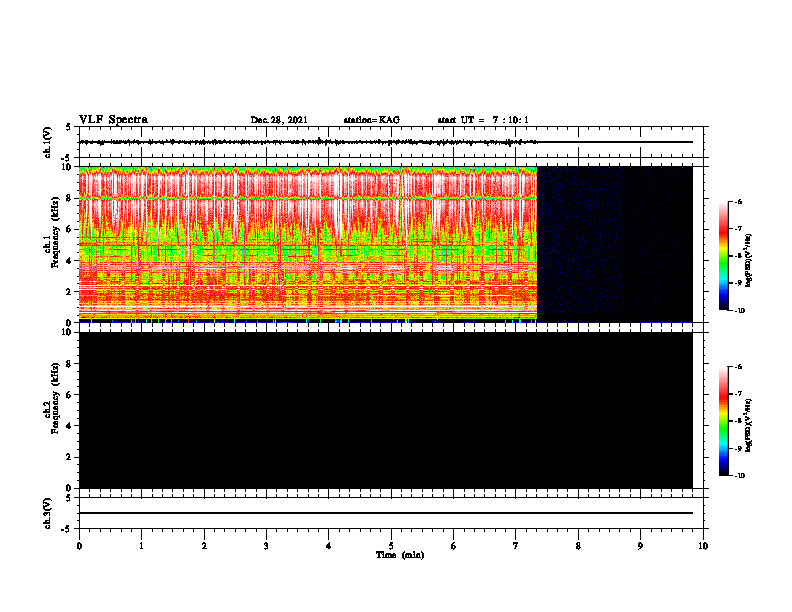Click ch.1 frequency tick label '8'
Image resolution: width=792 pixels, height=612 pixels.
(x=70, y=198)
